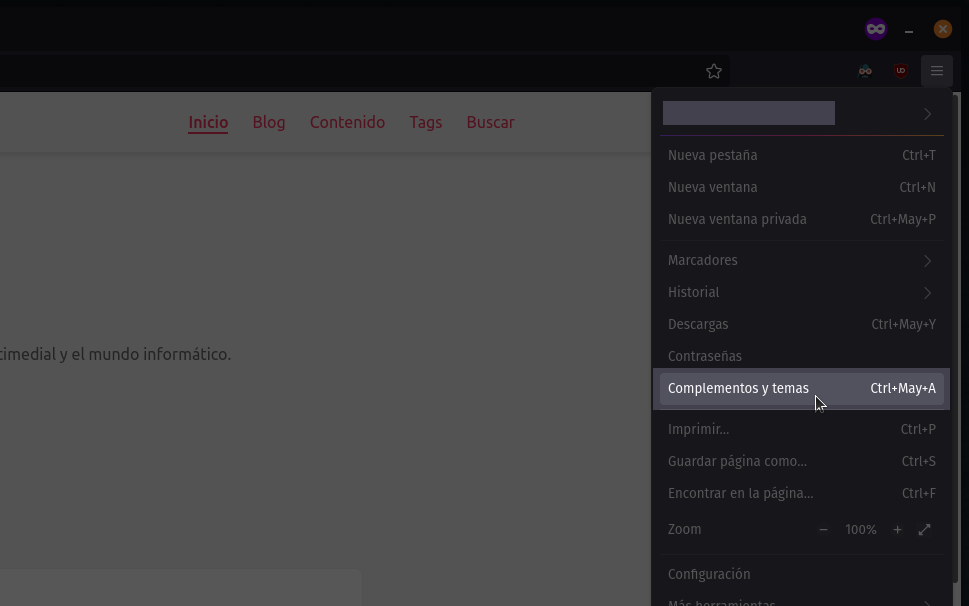Minimize the browser window
969x606 pixels.
point(909,30)
